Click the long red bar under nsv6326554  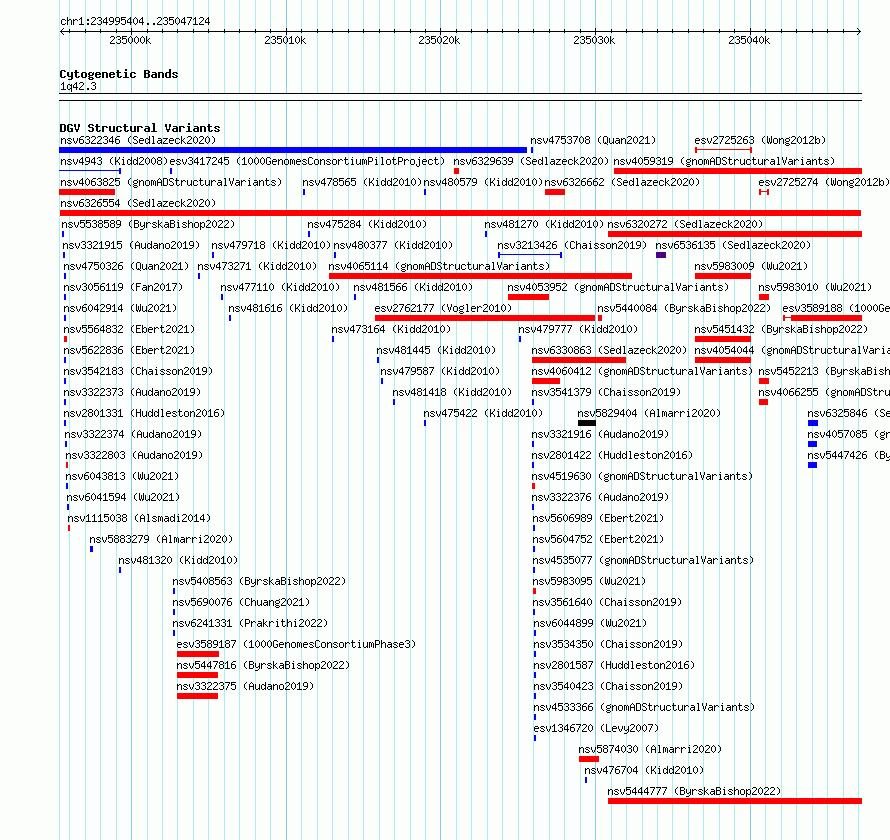[x=460, y=213]
